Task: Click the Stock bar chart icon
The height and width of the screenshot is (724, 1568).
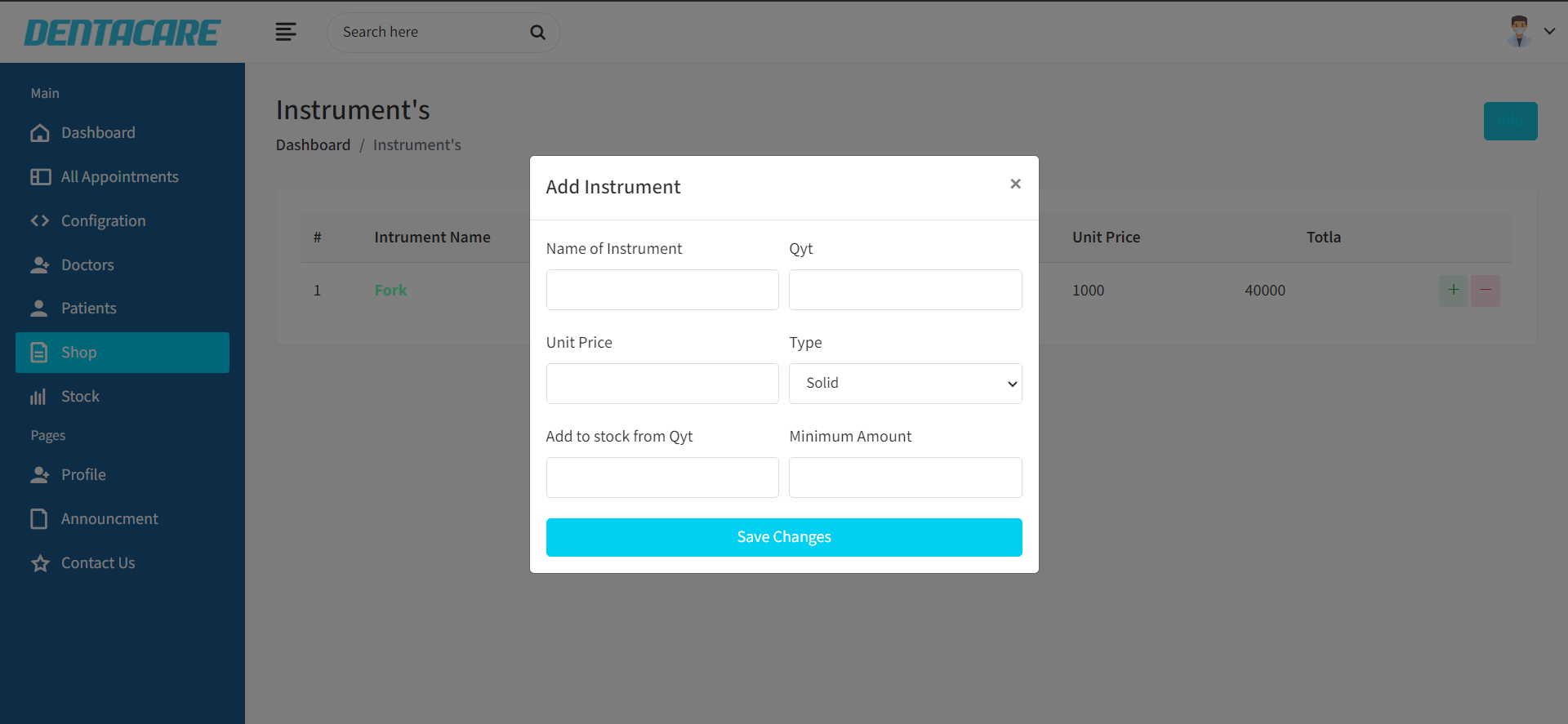Action: pos(38,397)
